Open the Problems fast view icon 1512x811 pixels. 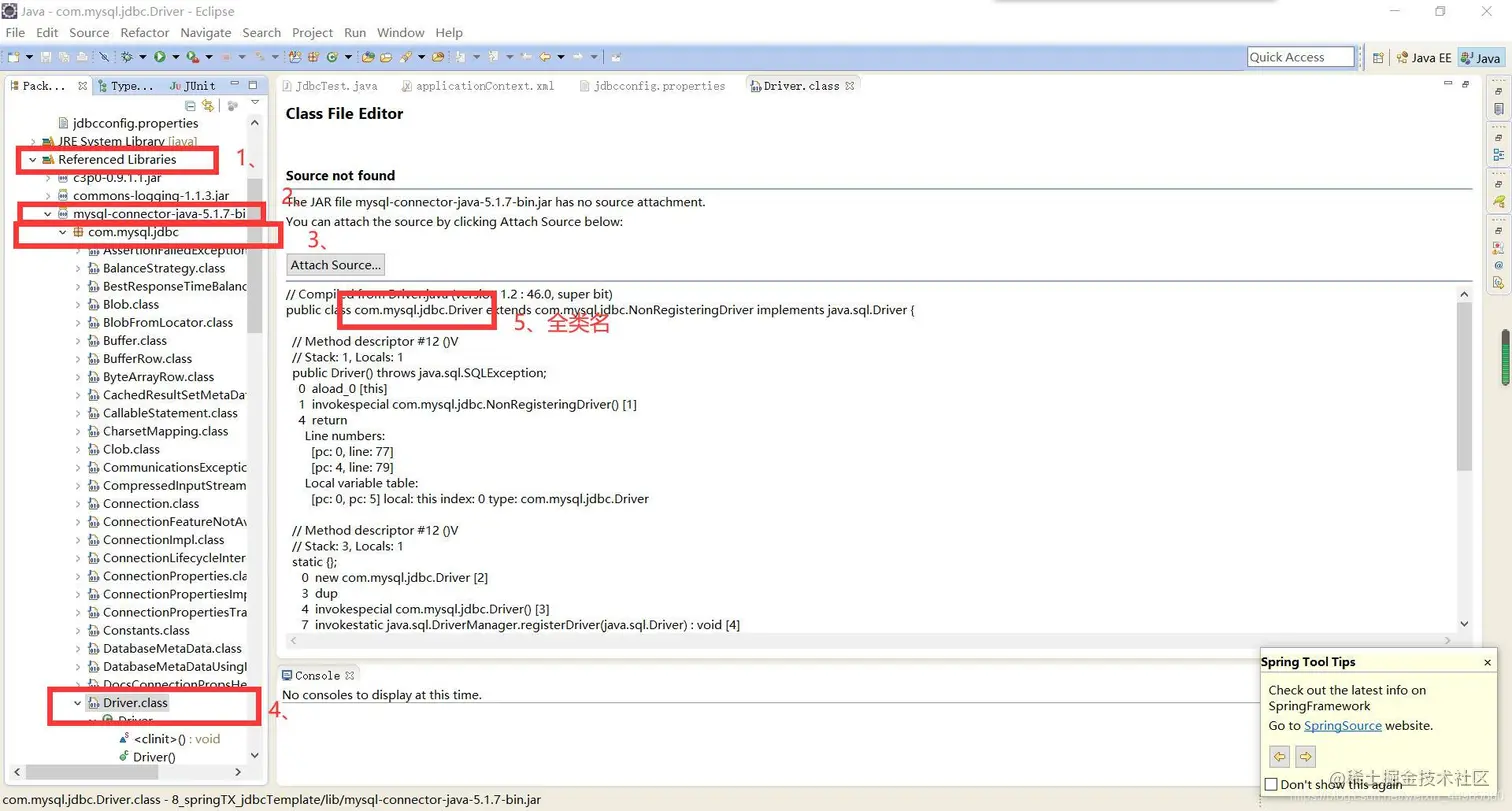click(1498, 248)
